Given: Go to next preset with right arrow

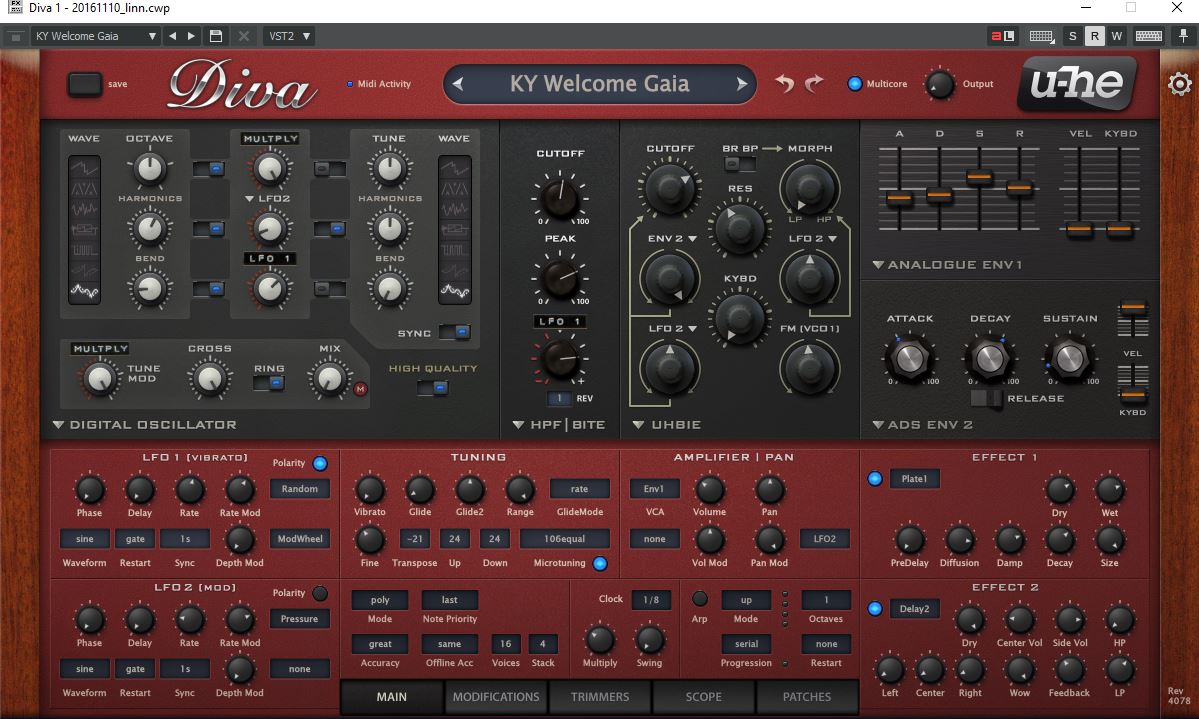Looking at the screenshot, I should [x=742, y=84].
